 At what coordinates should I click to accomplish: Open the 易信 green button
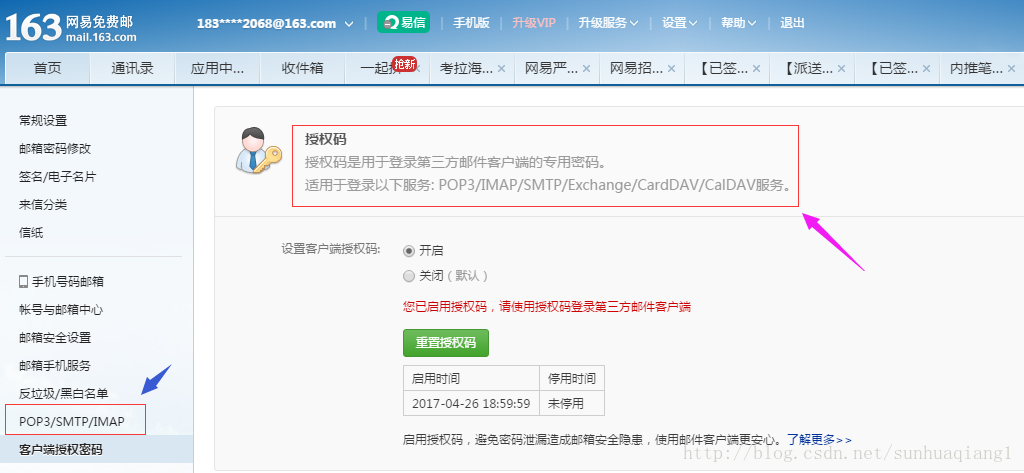click(x=403, y=23)
